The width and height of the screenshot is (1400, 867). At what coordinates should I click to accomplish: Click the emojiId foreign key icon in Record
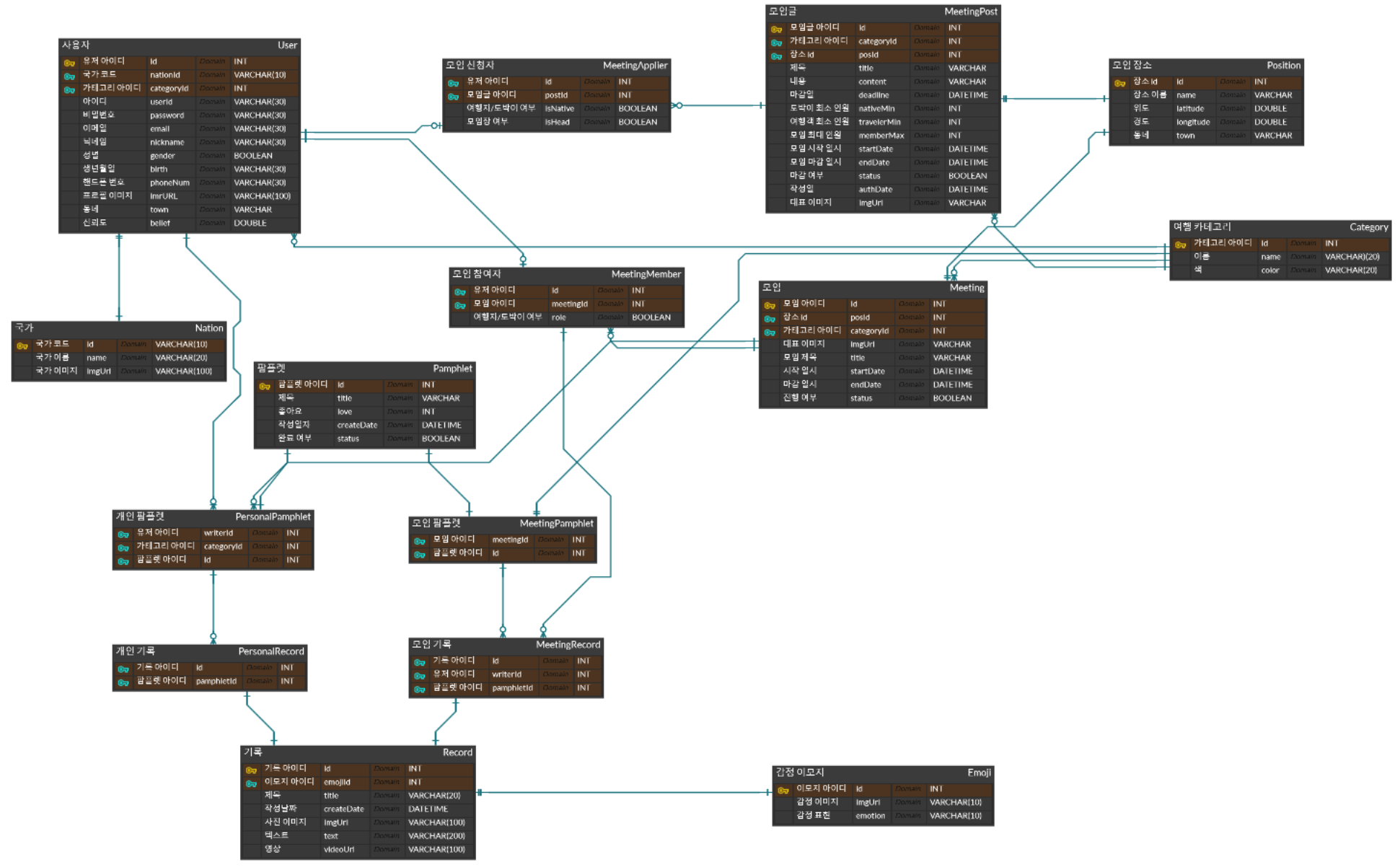[x=251, y=783]
